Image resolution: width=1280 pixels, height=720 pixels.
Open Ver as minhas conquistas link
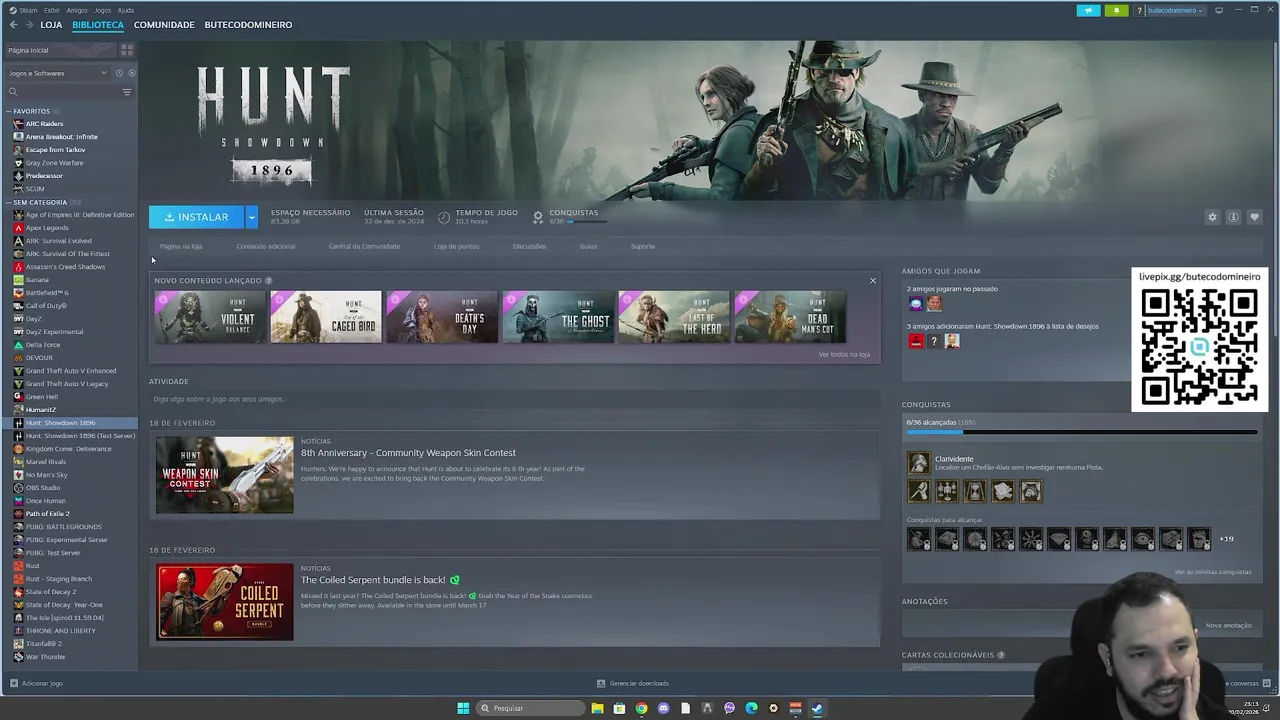click(x=1212, y=572)
